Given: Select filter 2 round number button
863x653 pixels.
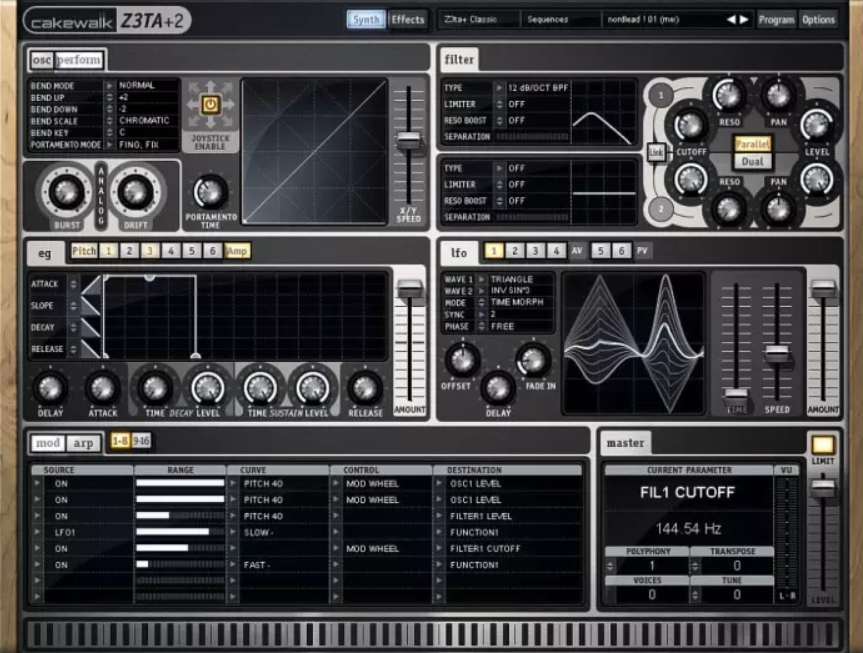Looking at the screenshot, I should point(660,209).
